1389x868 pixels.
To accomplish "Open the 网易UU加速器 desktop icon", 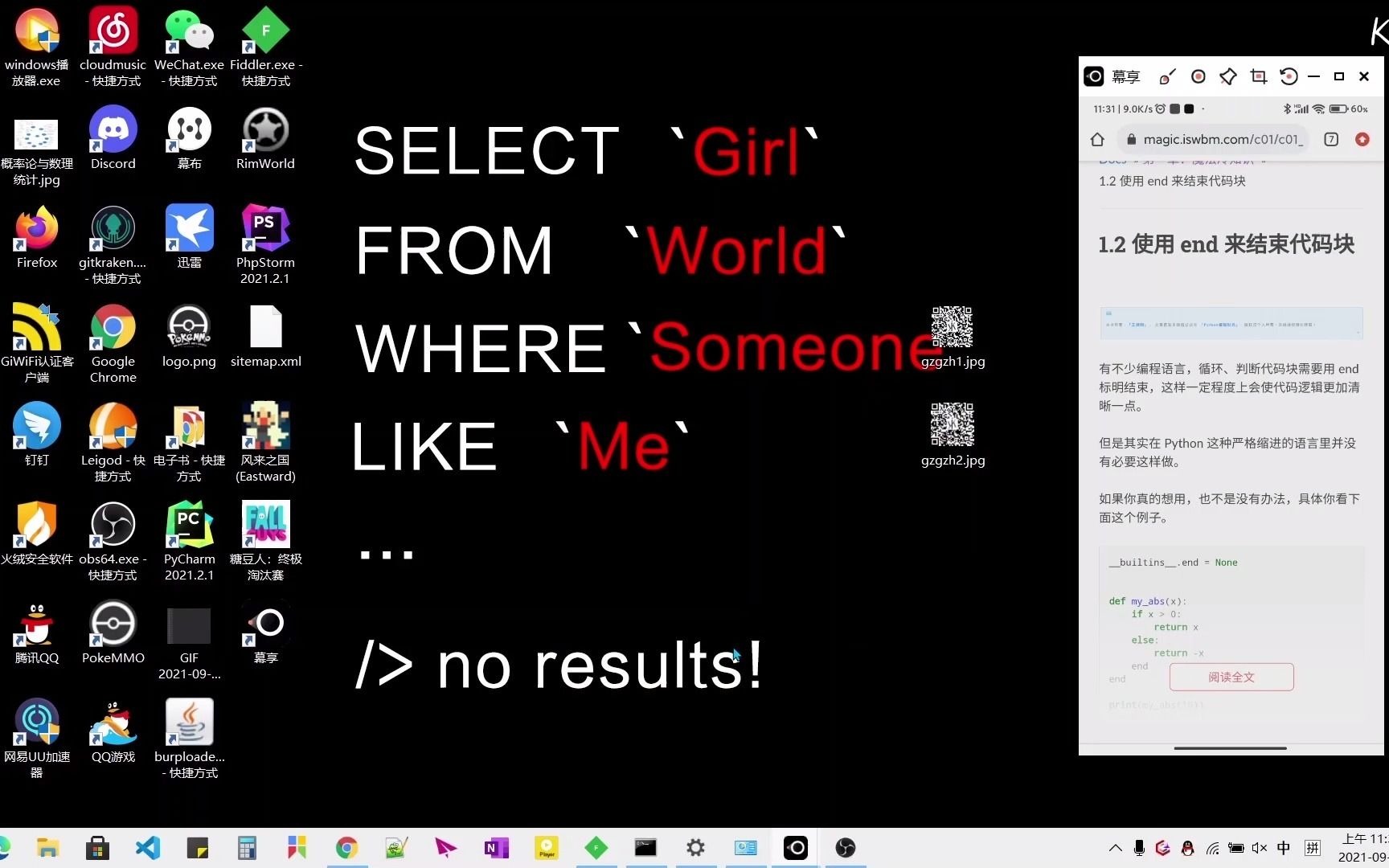I will 36,739.
